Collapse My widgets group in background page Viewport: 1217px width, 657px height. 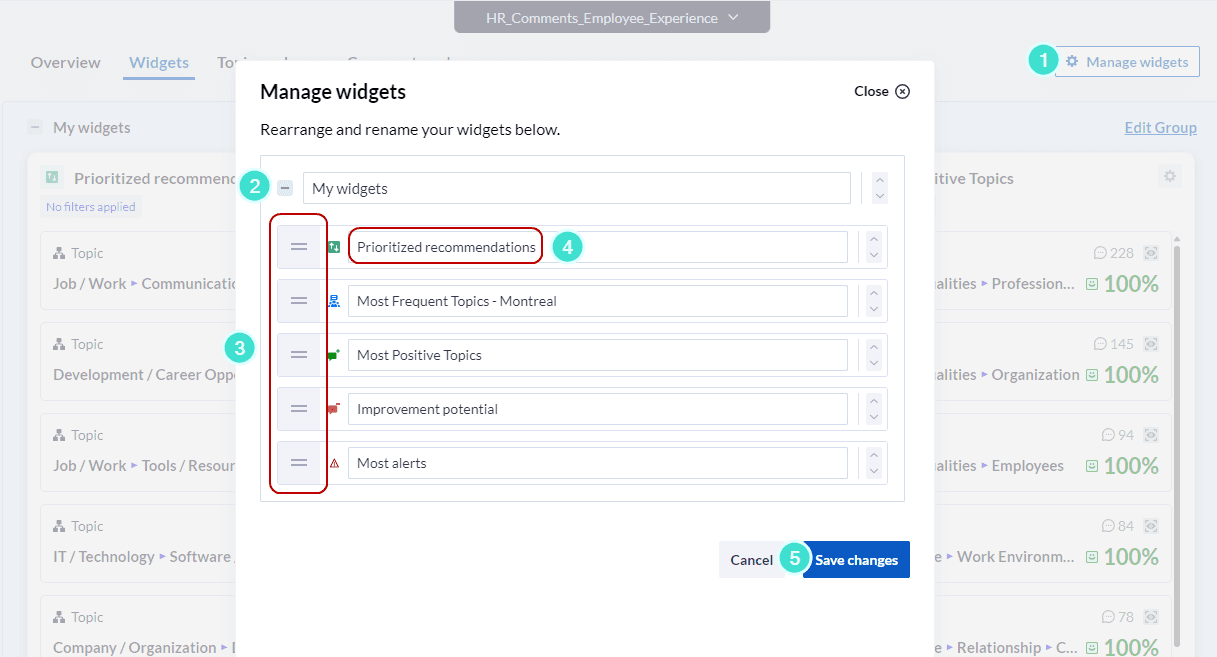tap(35, 127)
